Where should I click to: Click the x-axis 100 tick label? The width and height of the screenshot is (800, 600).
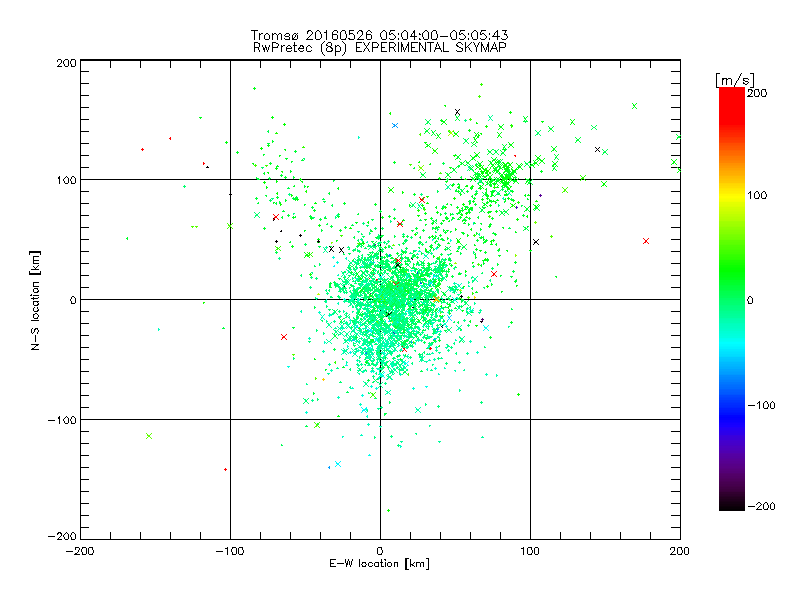tap(530, 551)
